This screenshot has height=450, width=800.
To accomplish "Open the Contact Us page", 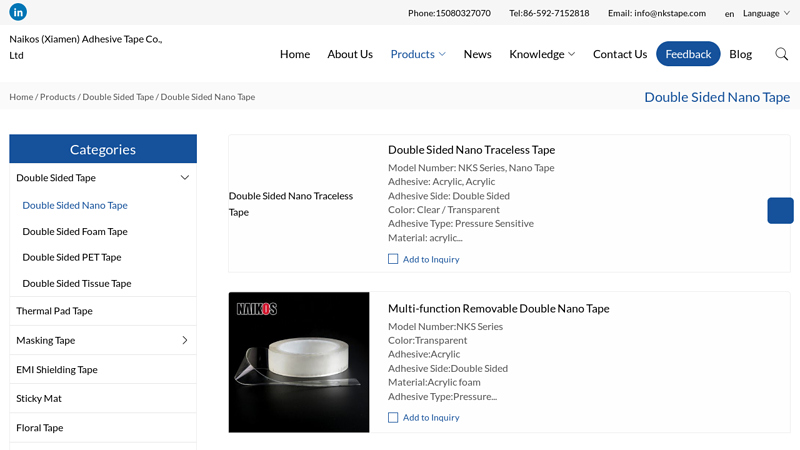I will click(620, 54).
